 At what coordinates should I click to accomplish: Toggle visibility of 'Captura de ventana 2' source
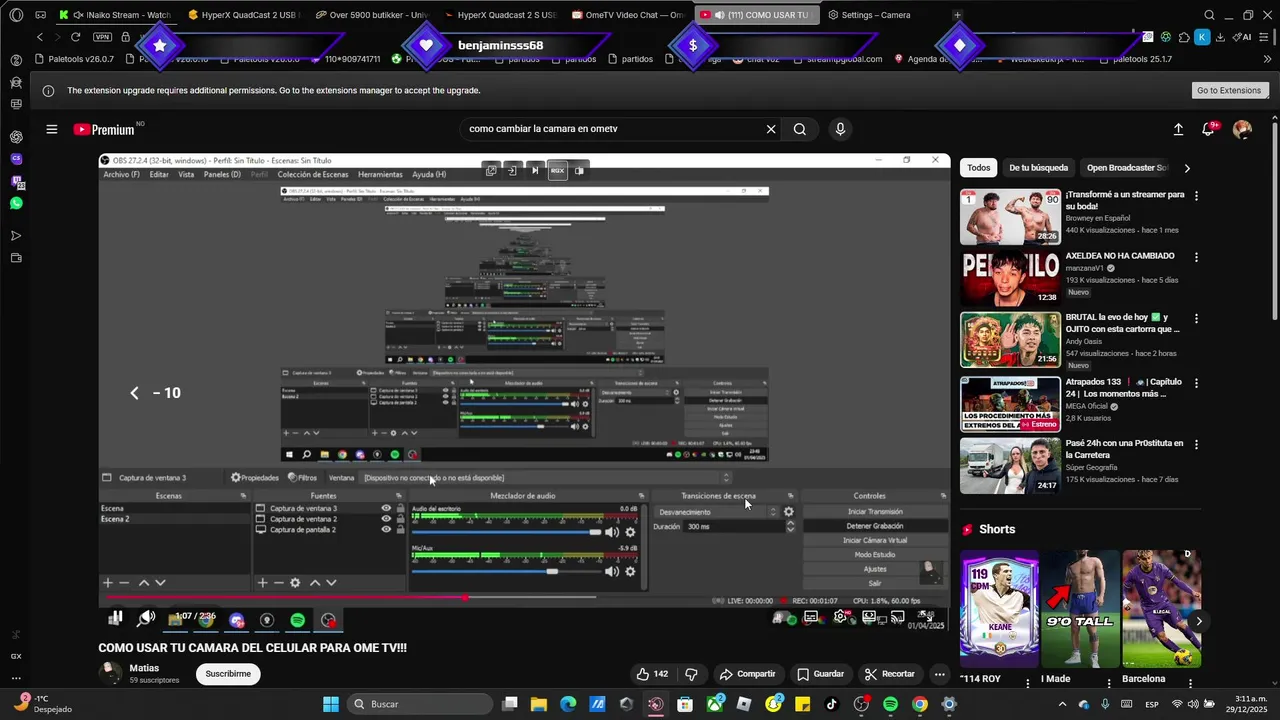click(386, 519)
